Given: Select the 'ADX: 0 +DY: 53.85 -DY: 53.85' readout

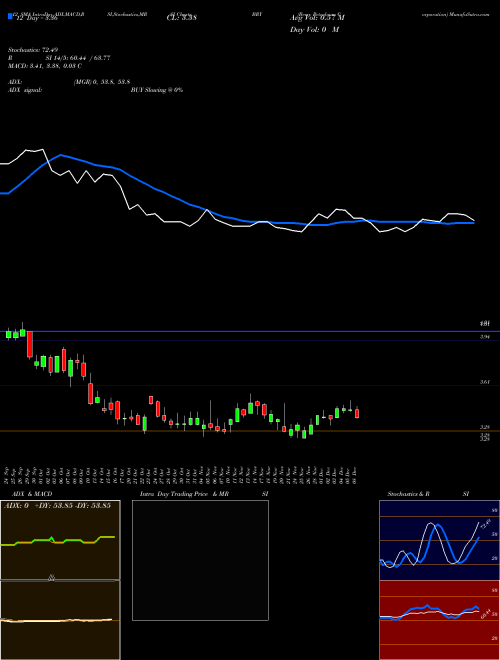Looking at the screenshot, I should pos(57,505).
